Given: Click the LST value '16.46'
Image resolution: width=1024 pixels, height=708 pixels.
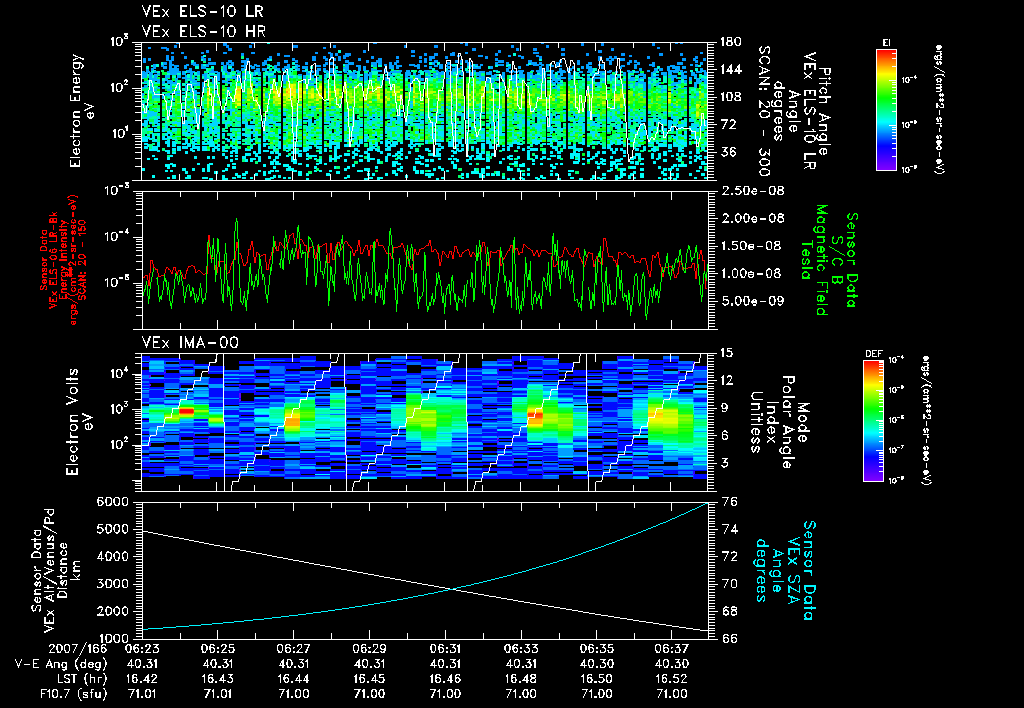Looking at the screenshot, I should (x=445, y=679).
